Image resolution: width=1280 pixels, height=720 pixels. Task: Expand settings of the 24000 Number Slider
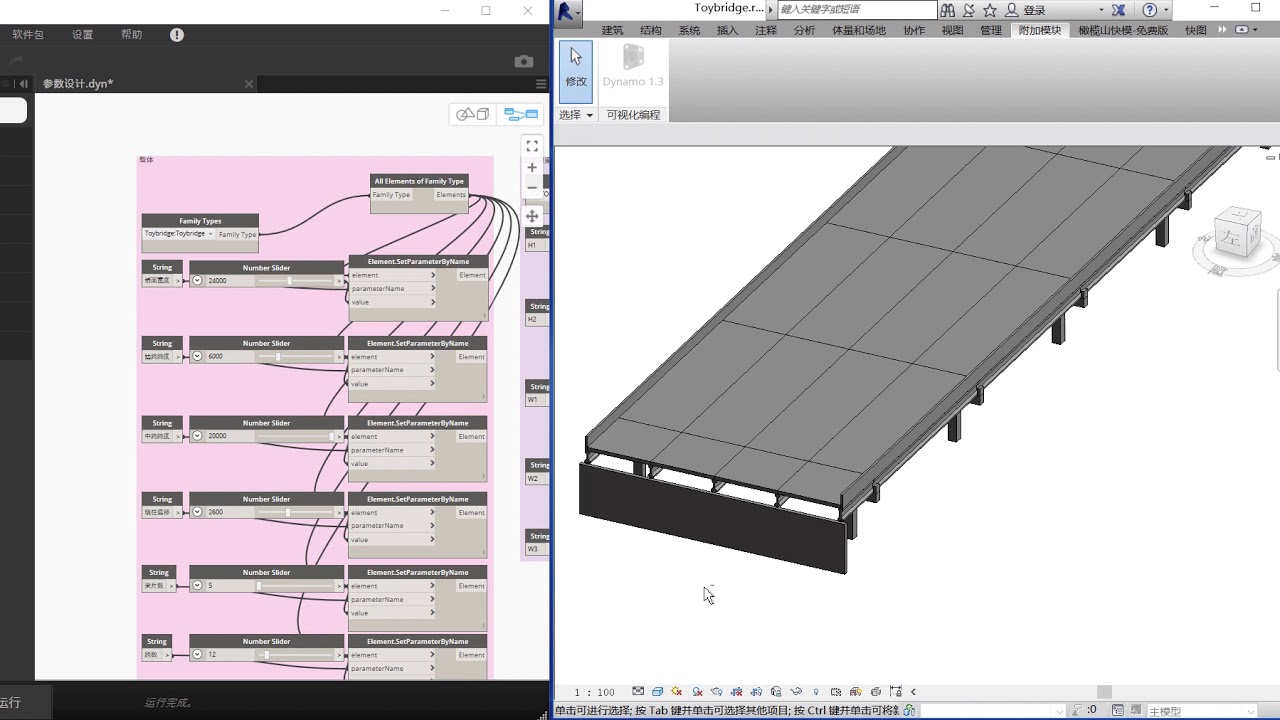[x=197, y=281]
